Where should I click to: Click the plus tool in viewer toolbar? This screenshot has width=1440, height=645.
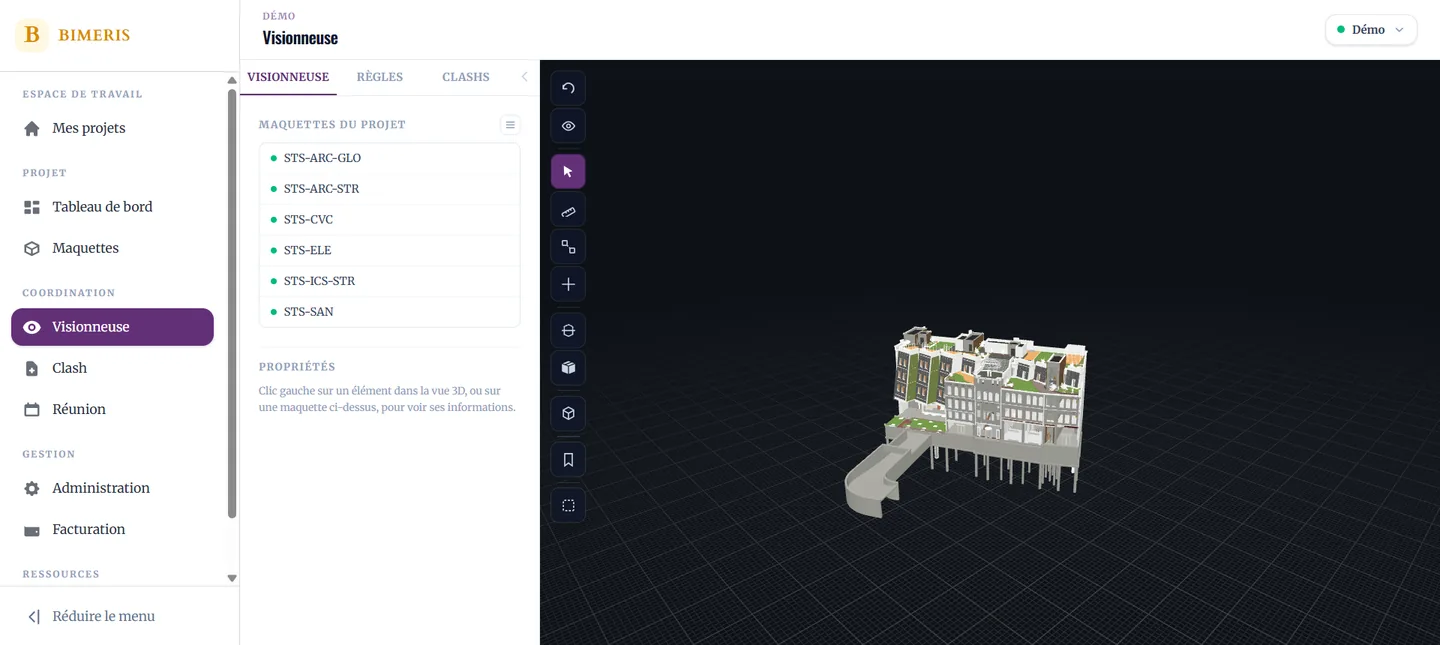point(568,285)
